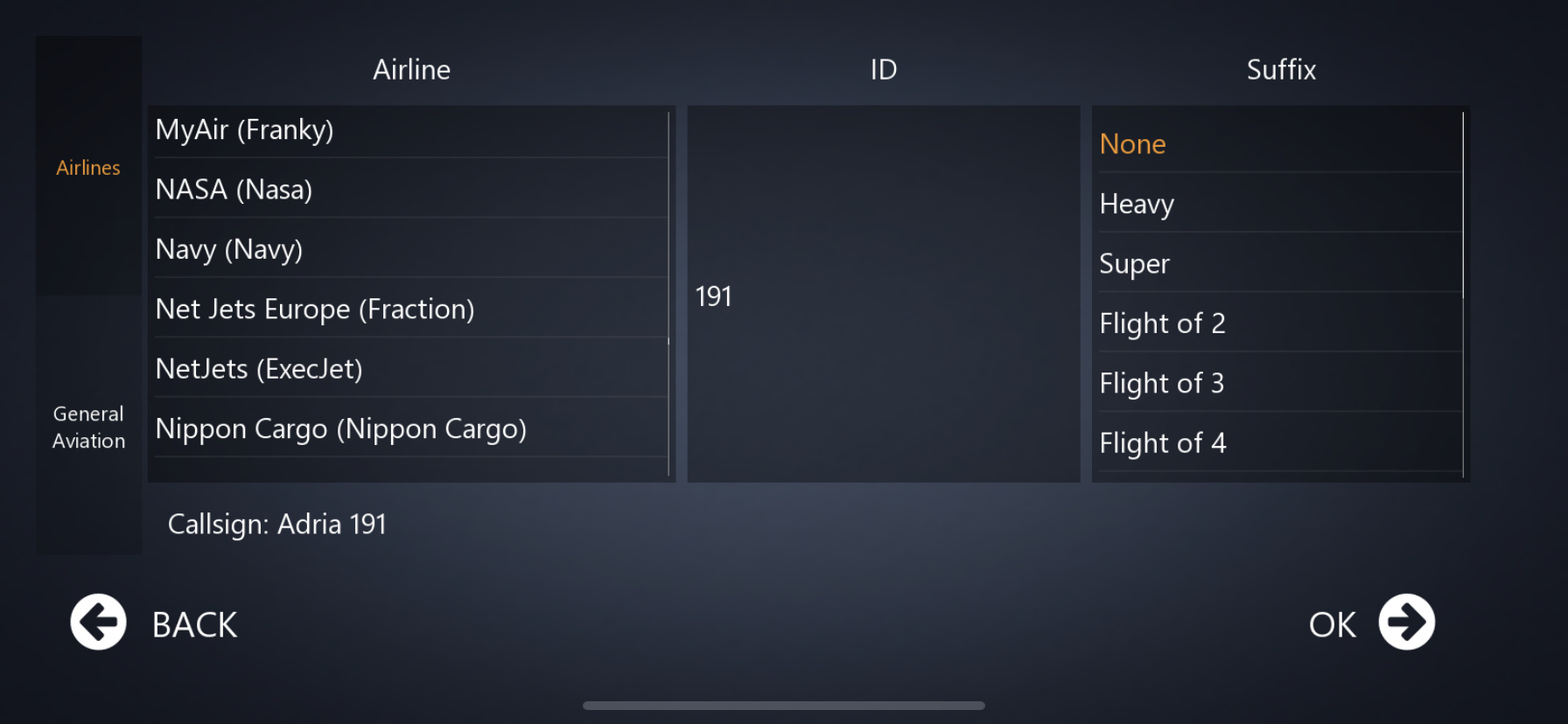Select the None suffix option
The width and height of the screenshot is (1568, 724).
tap(1277, 144)
